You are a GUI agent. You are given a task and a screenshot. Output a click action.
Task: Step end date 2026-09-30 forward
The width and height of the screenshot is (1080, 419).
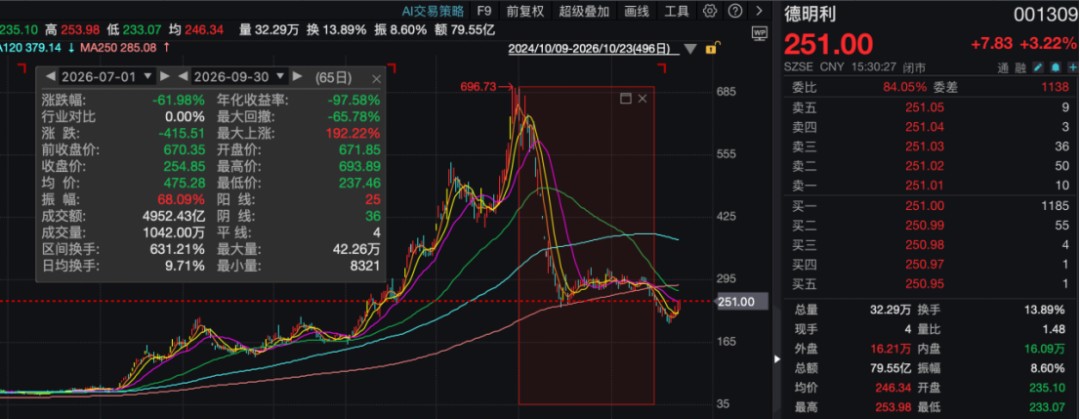click(x=300, y=76)
